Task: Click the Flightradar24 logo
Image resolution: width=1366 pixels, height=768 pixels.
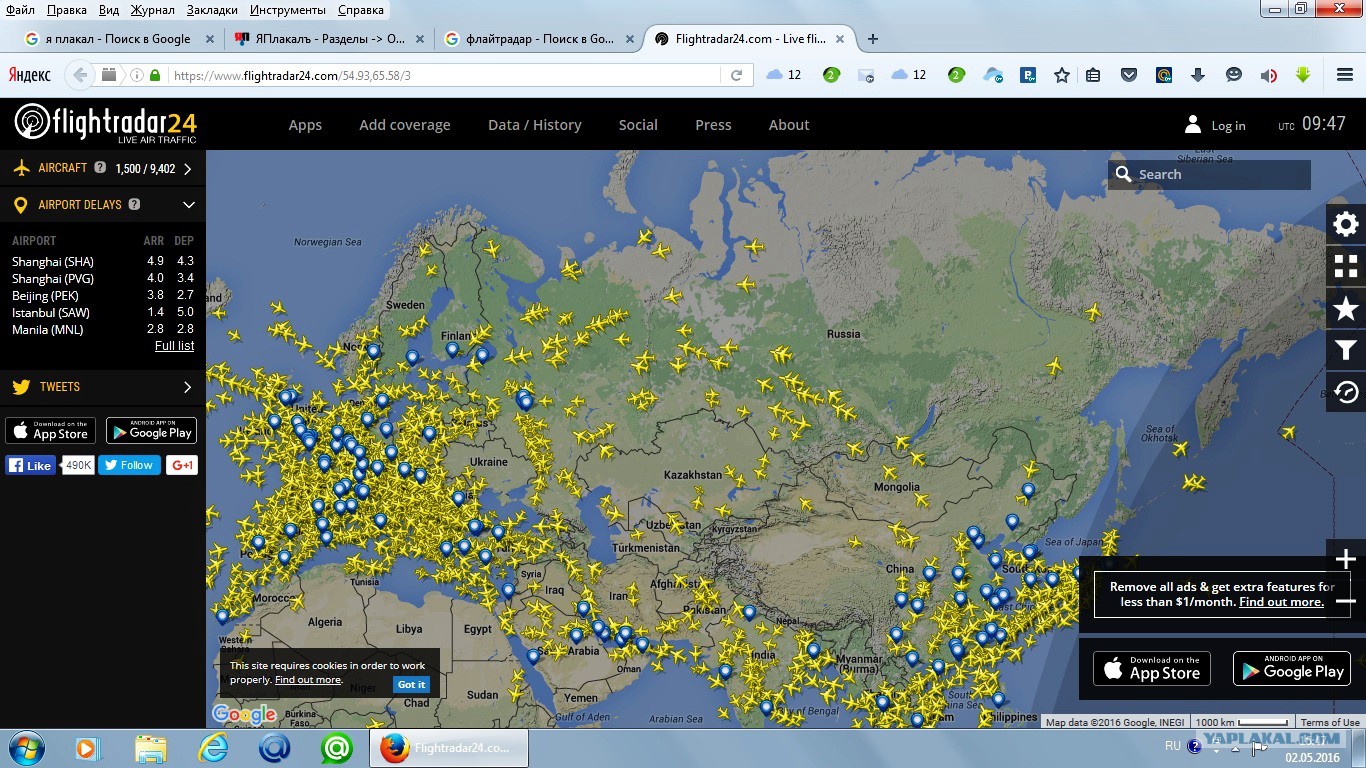Action: (105, 124)
